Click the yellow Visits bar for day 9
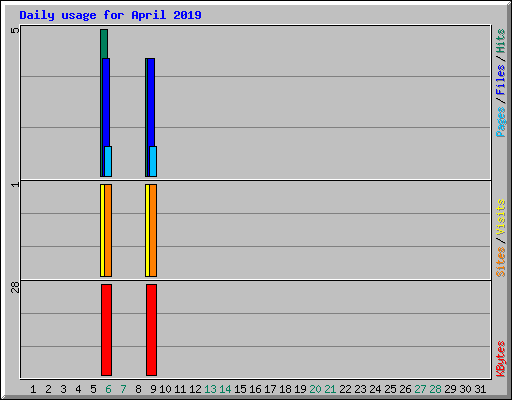This screenshot has width=512, height=400. pyautogui.click(x=147, y=230)
